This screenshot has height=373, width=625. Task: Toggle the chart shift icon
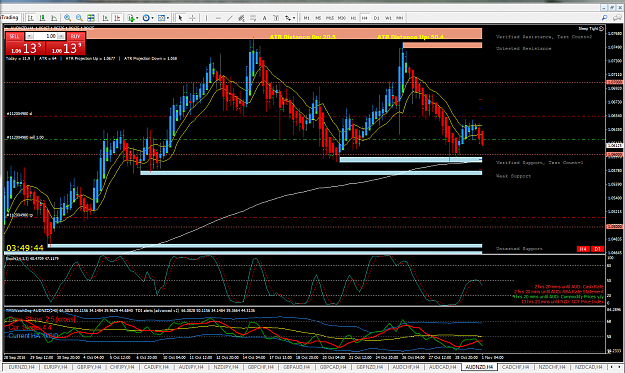point(117,18)
